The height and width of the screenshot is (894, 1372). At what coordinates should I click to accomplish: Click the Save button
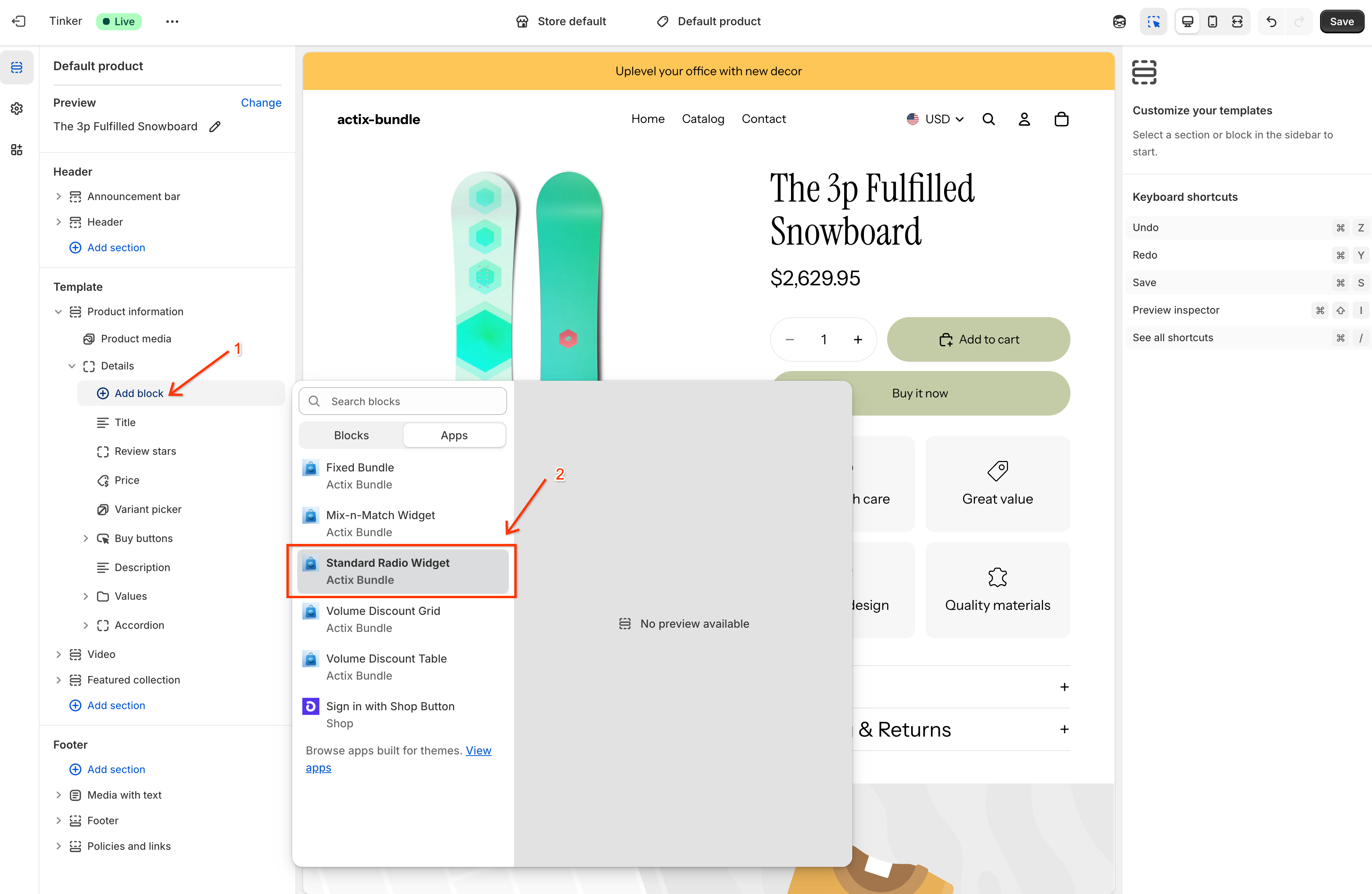(x=1341, y=21)
